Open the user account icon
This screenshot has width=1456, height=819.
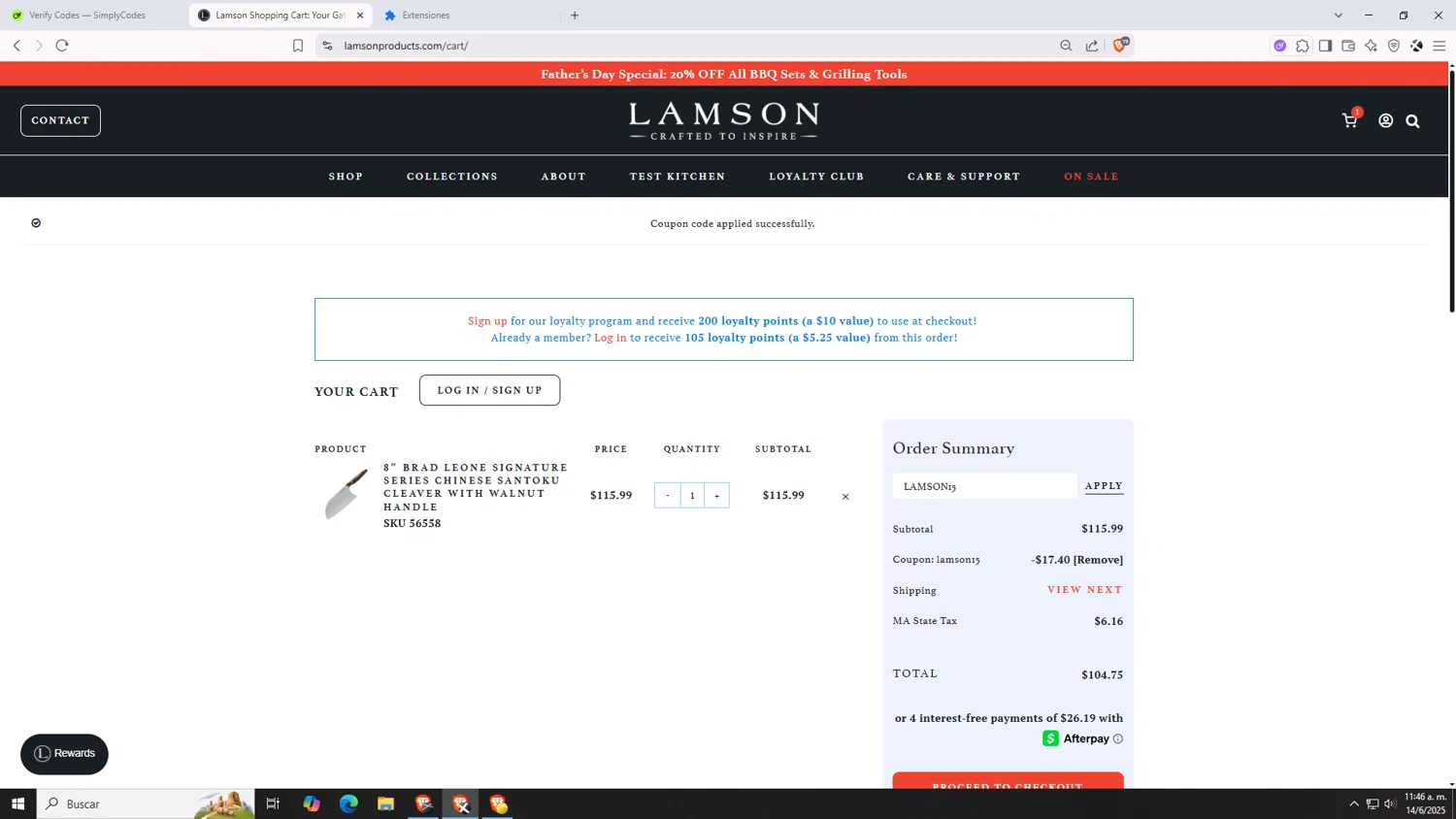coord(1385,120)
